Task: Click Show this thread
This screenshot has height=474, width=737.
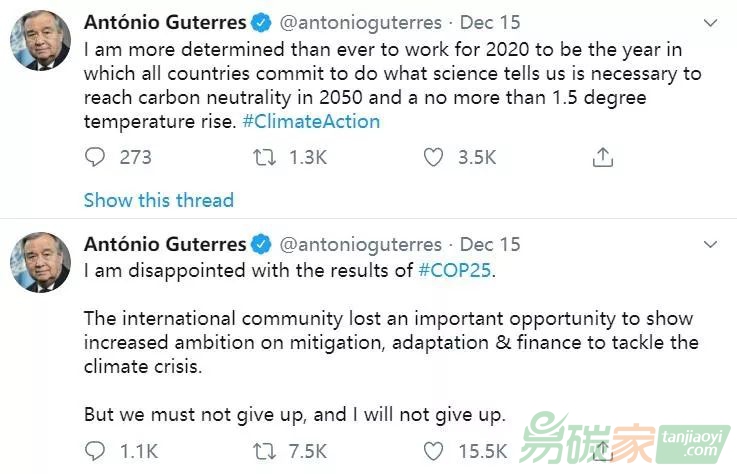Action: pos(158,200)
